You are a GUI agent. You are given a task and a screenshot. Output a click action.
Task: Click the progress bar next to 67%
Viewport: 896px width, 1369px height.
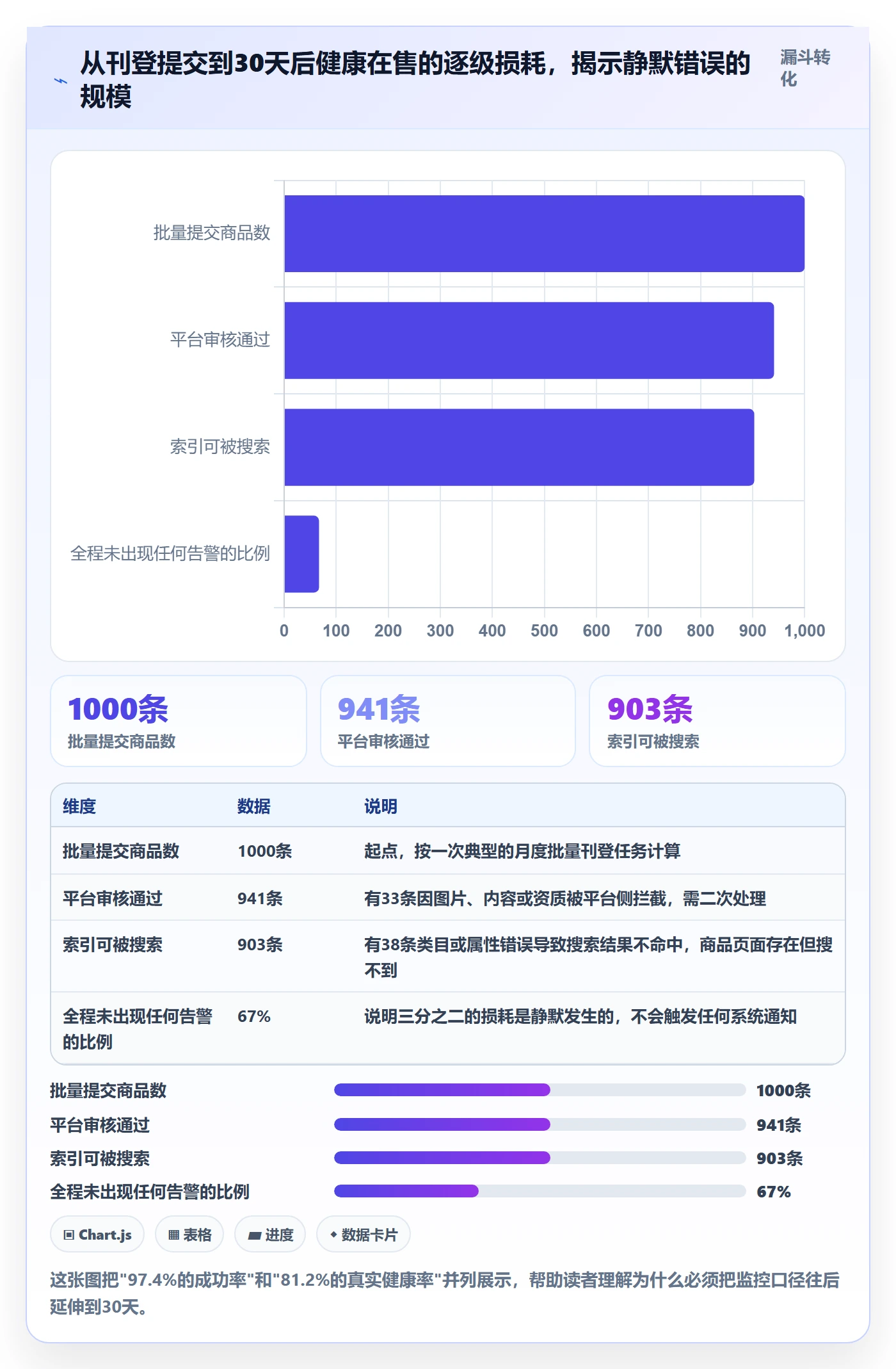[540, 1191]
